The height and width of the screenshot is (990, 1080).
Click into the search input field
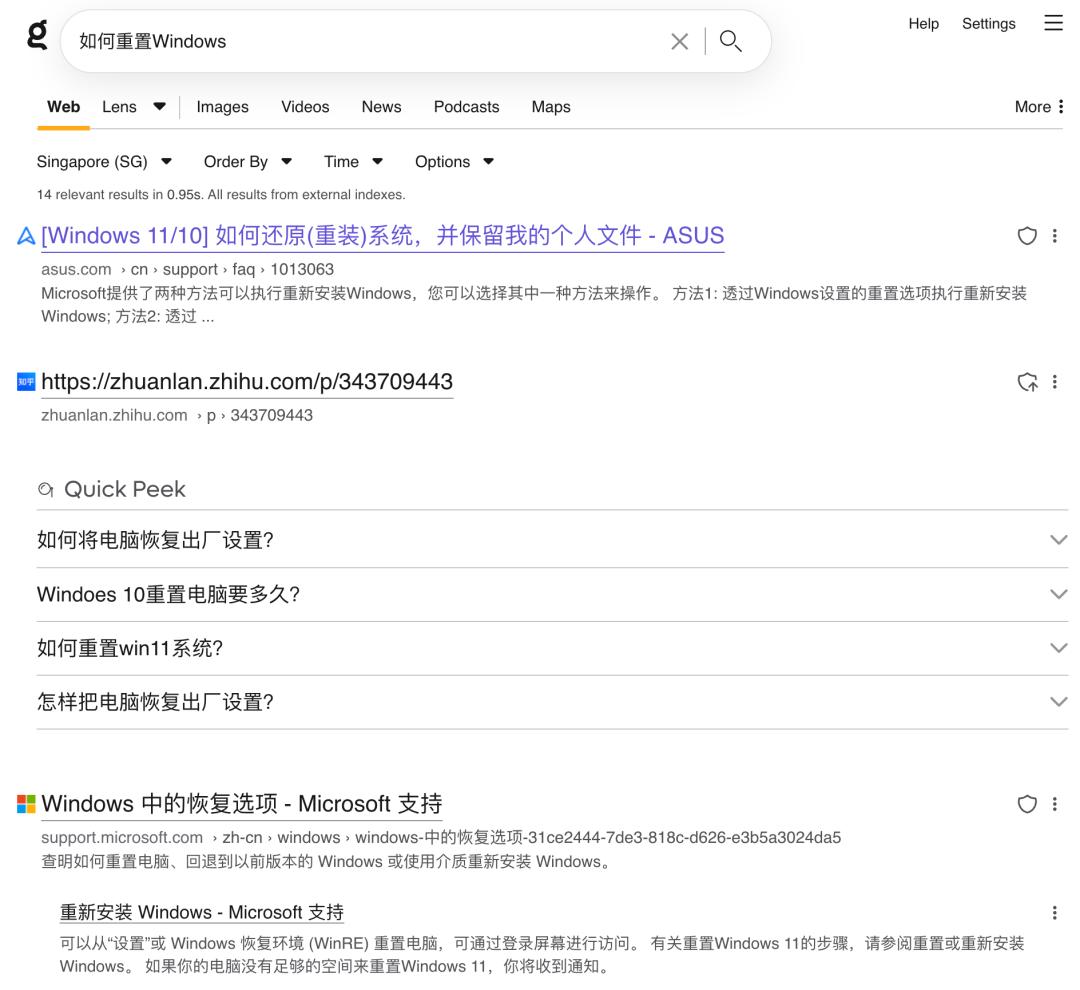coord(360,41)
